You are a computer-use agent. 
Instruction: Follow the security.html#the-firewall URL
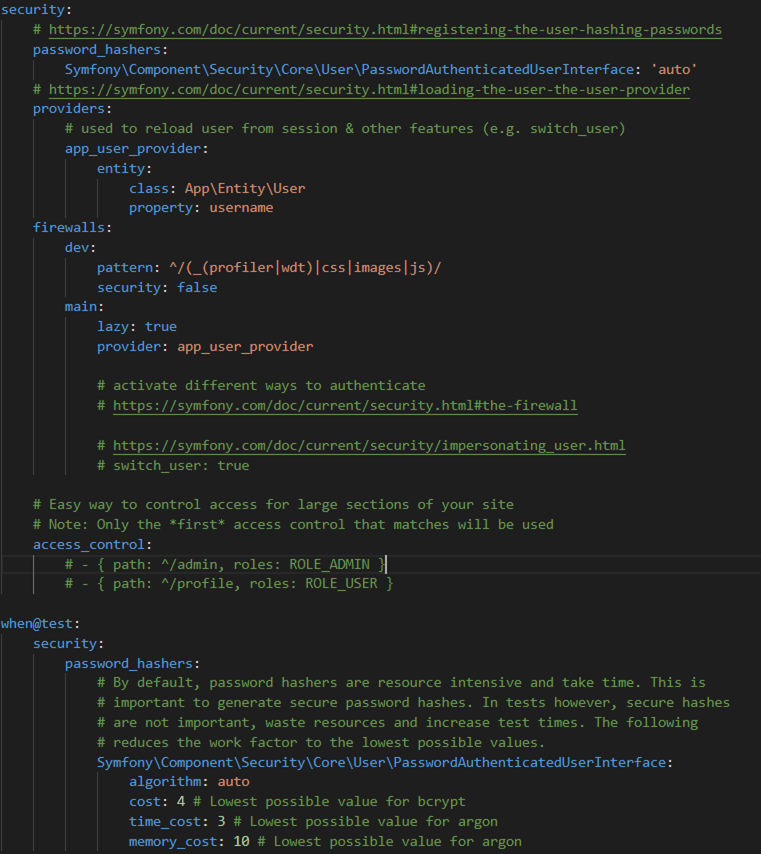tap(344, 405)
